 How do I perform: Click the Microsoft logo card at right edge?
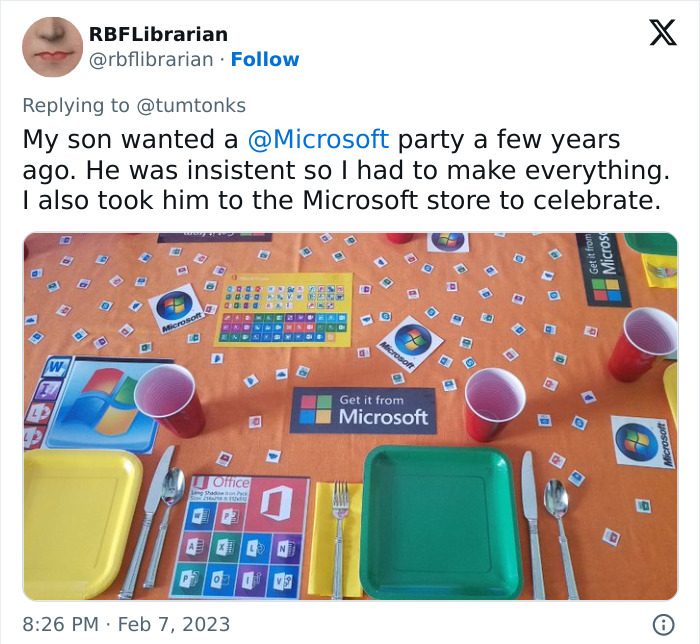642,440
